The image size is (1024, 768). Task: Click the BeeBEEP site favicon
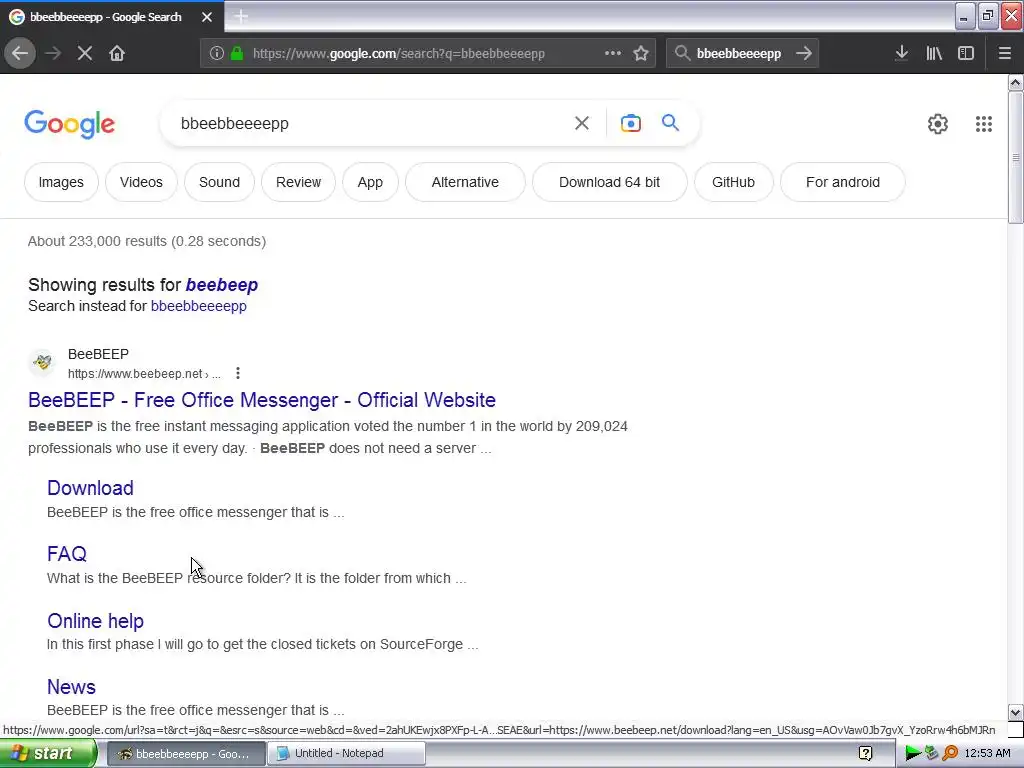coord(42,362)
